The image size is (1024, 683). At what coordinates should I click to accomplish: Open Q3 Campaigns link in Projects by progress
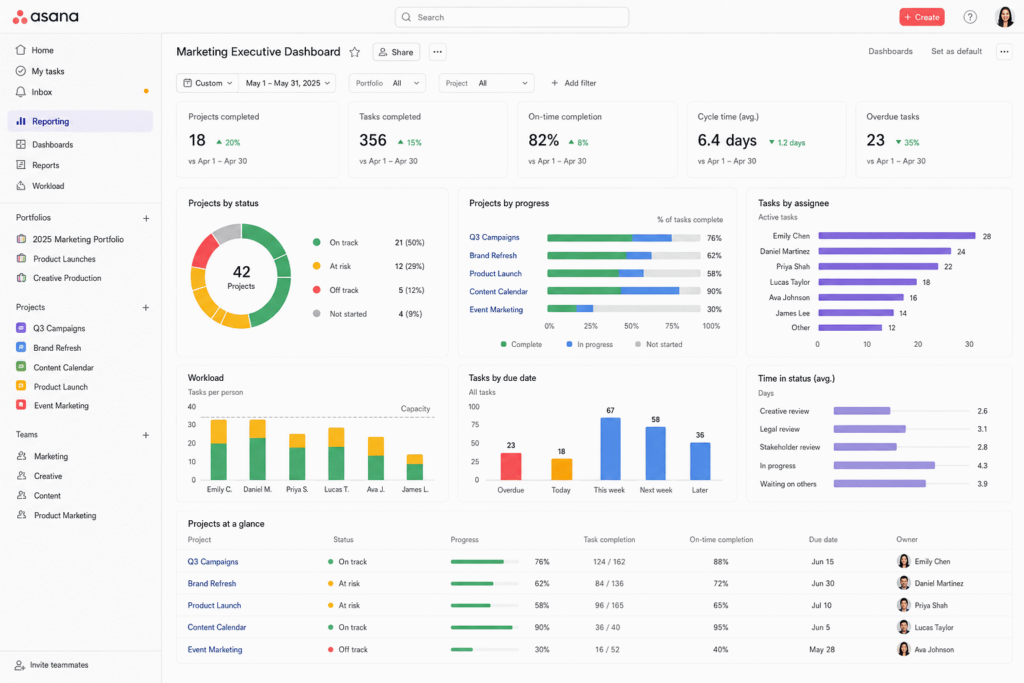coord(494,237)
